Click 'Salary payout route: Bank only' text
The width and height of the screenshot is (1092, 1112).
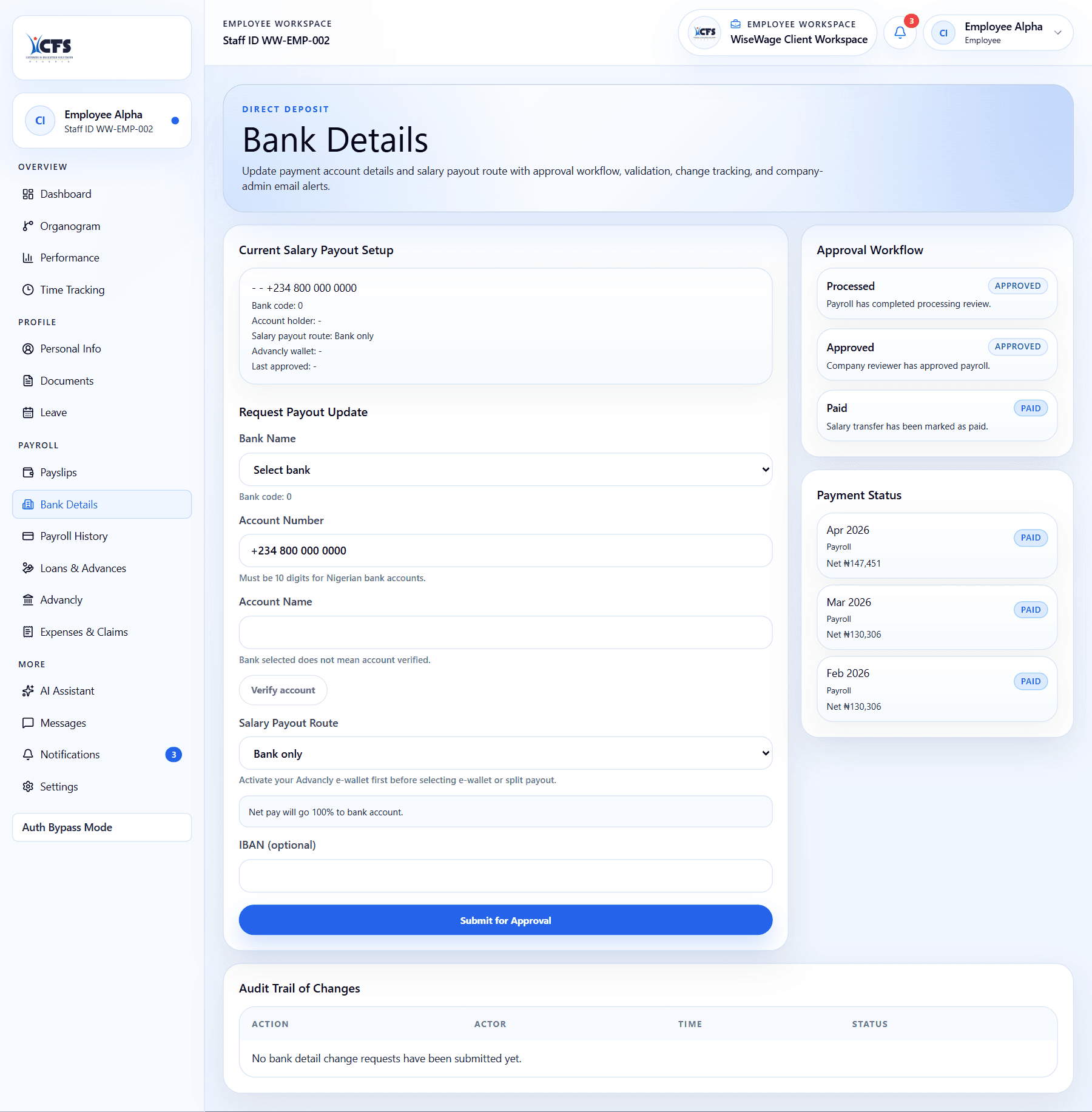(312, 336)
